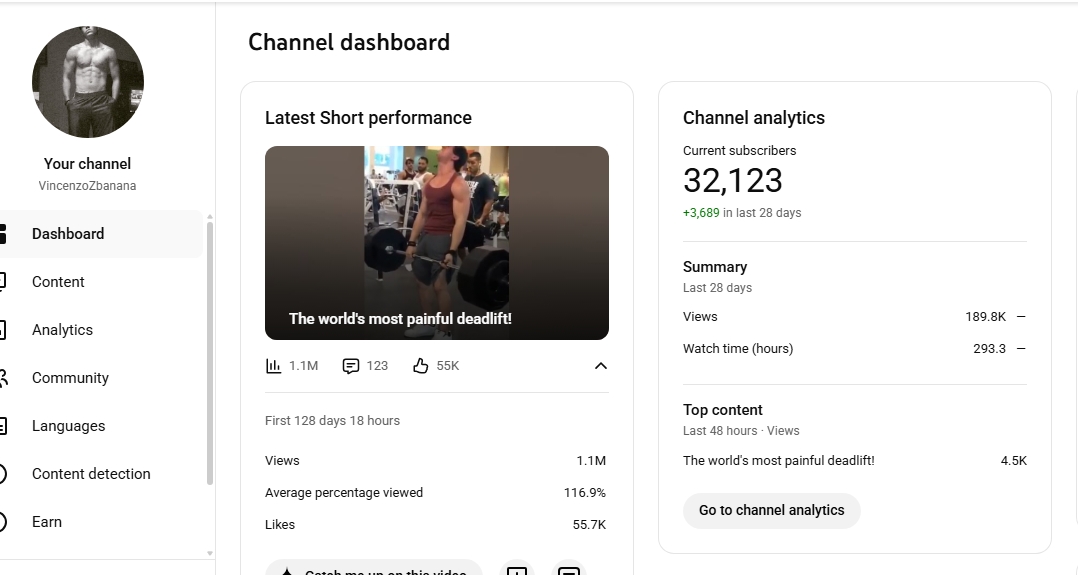Click the thumbs-up likes icon
This screenshot has width=1078, height=575.
[421, 366]
